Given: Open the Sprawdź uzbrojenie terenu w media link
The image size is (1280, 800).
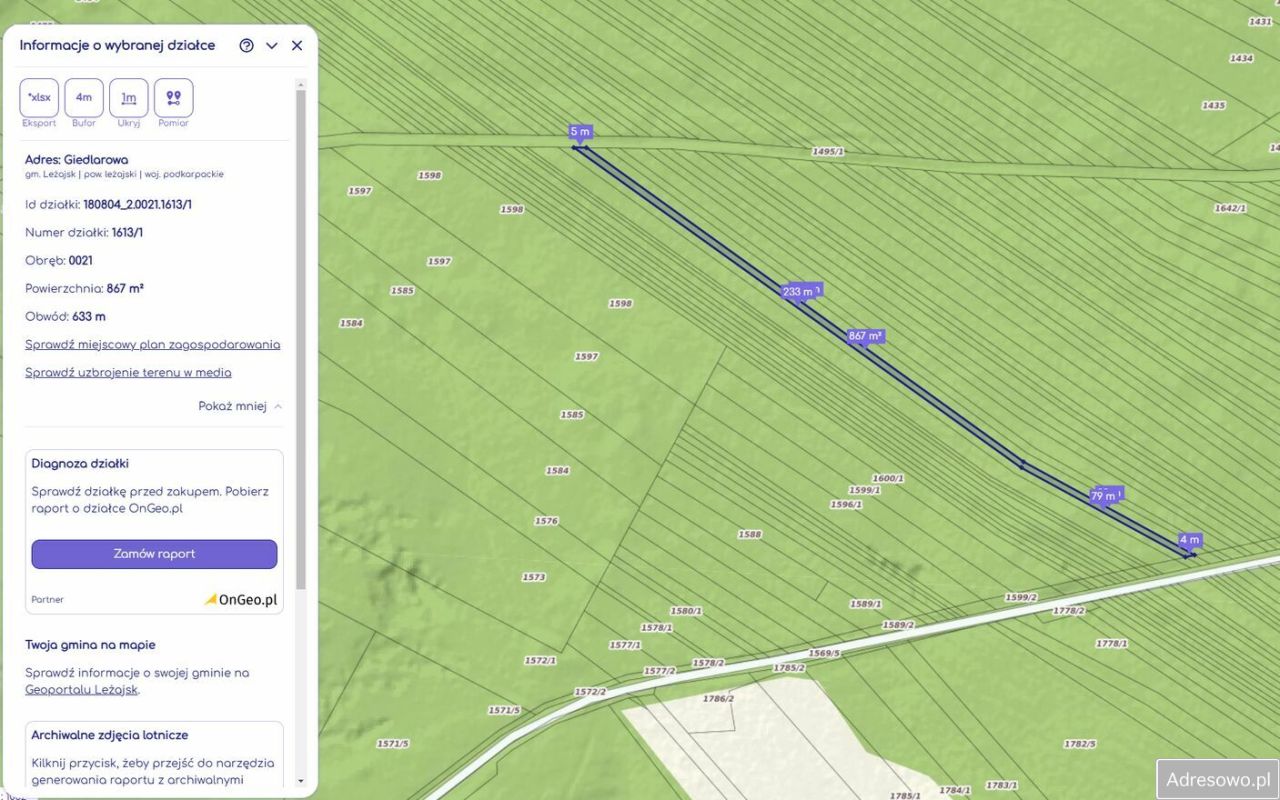Looking at the screenshot, I should (x=128, y=373).
